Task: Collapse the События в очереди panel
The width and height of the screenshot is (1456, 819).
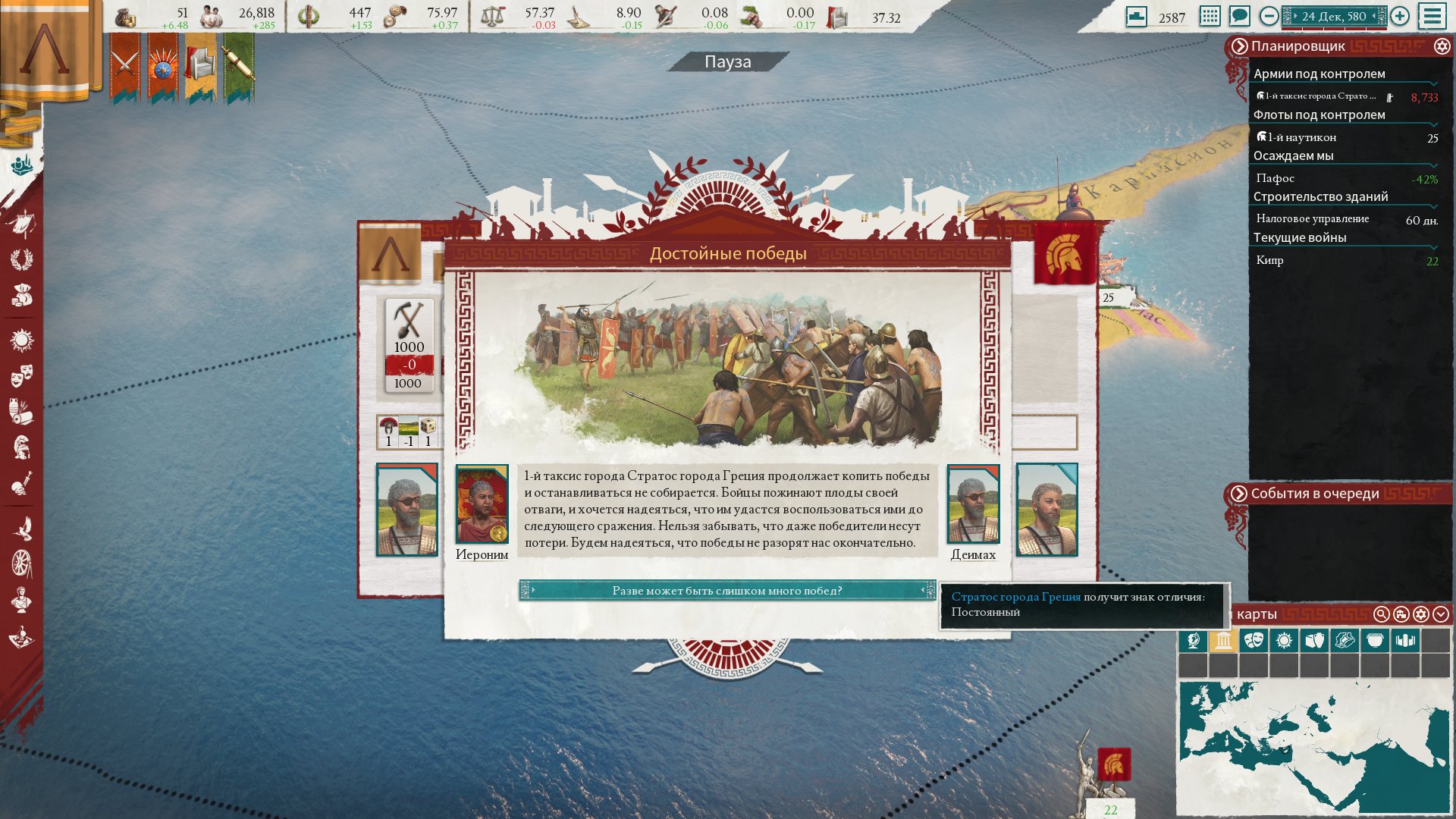Action: pos(1239,494)
